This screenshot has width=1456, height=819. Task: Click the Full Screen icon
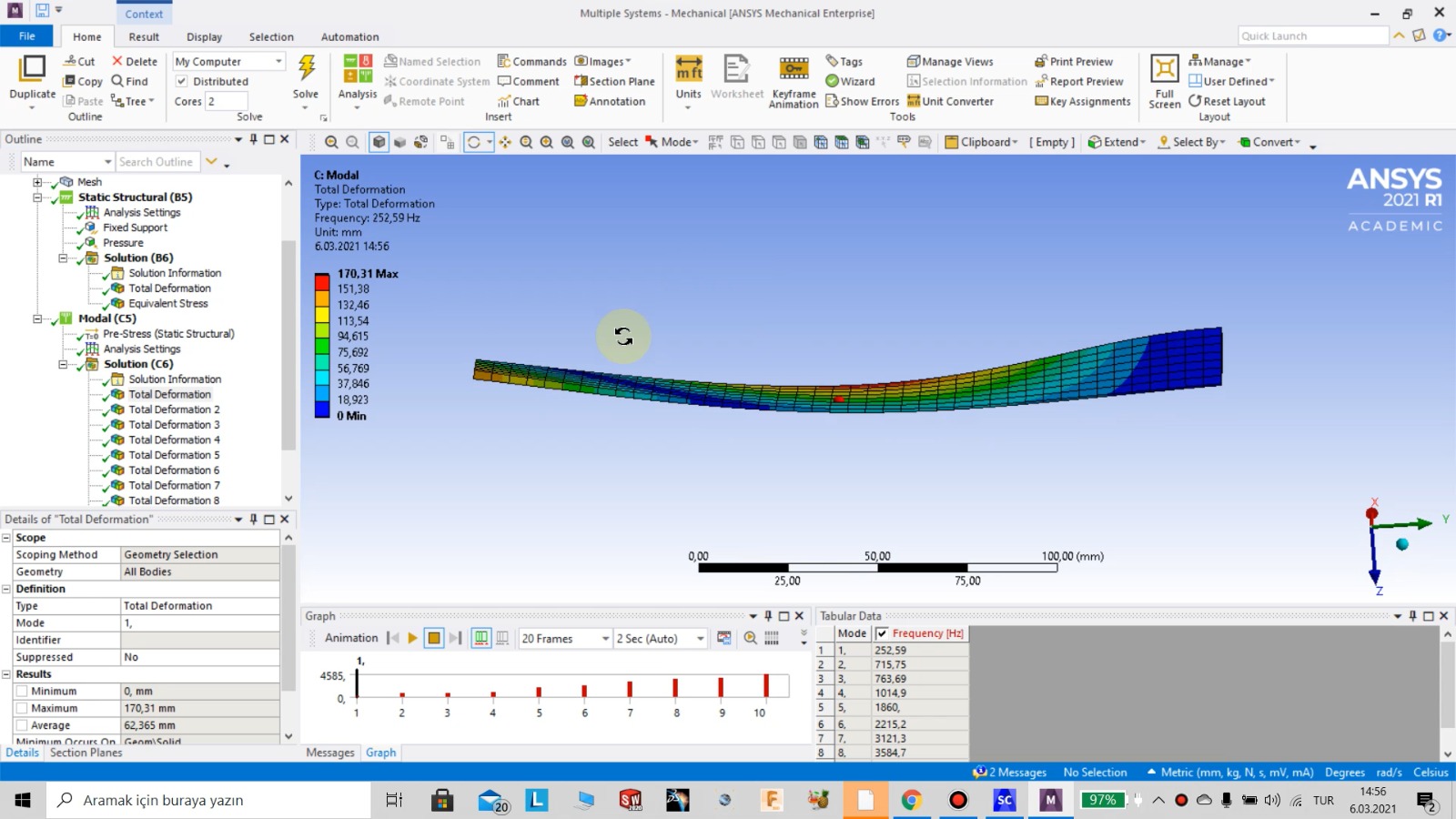tap(1165, 69)
